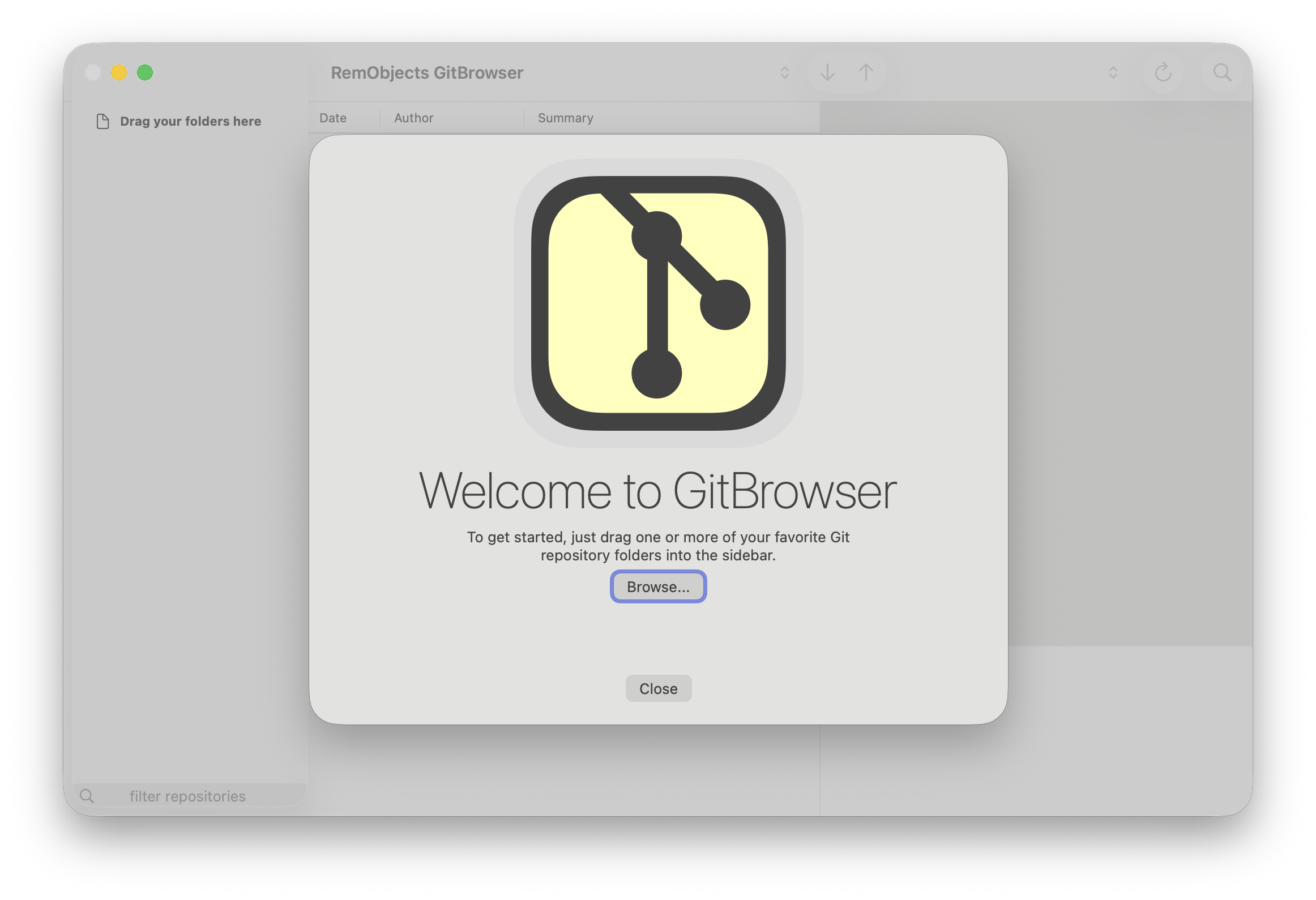
Task: Open the right-side toolbar popup chevrons
Action: (x=1113, y=72)
